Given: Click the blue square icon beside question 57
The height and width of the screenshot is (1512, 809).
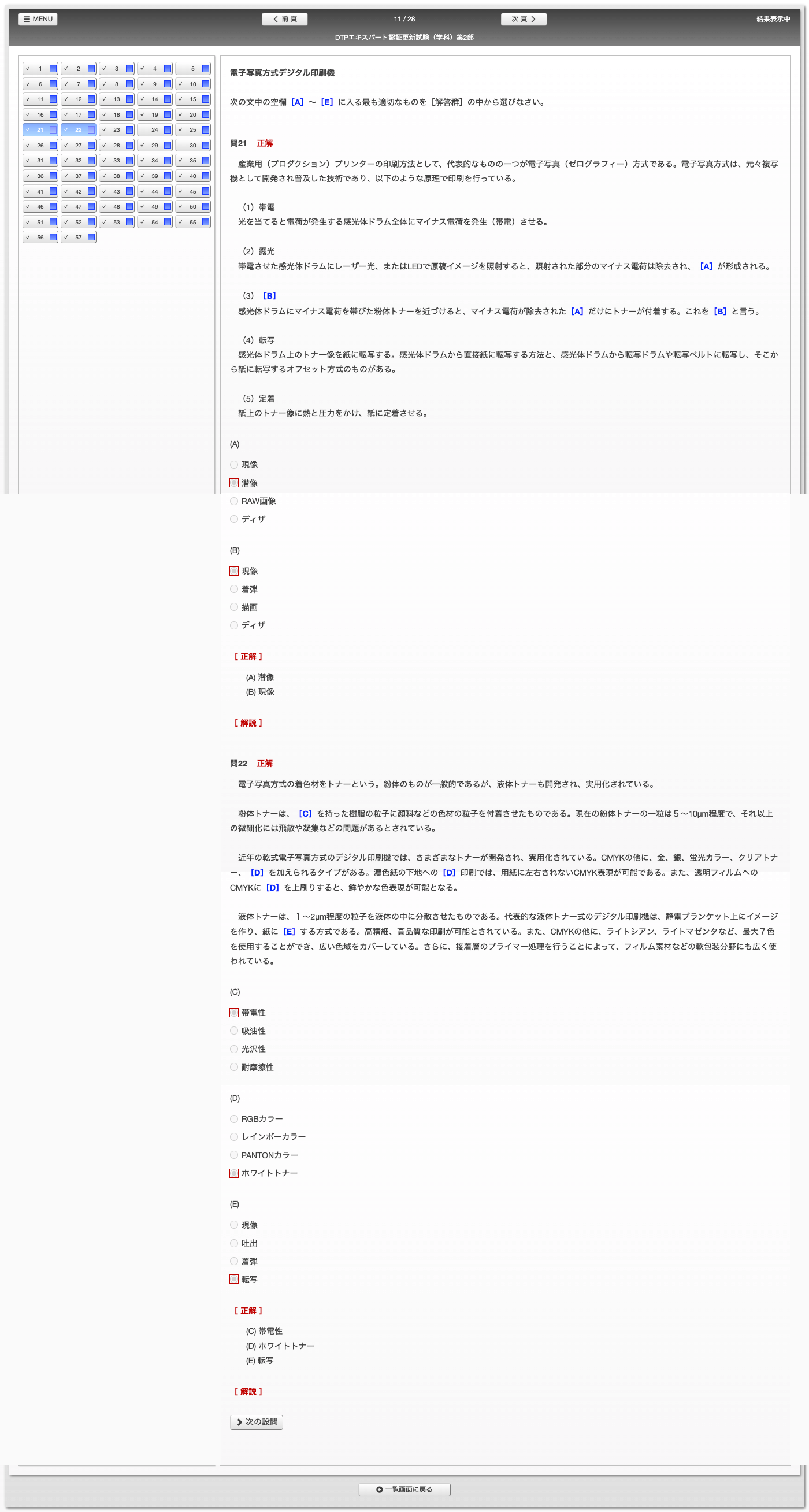Looking at the screenshot, I should pyautogui.click(x=91, y=237).
